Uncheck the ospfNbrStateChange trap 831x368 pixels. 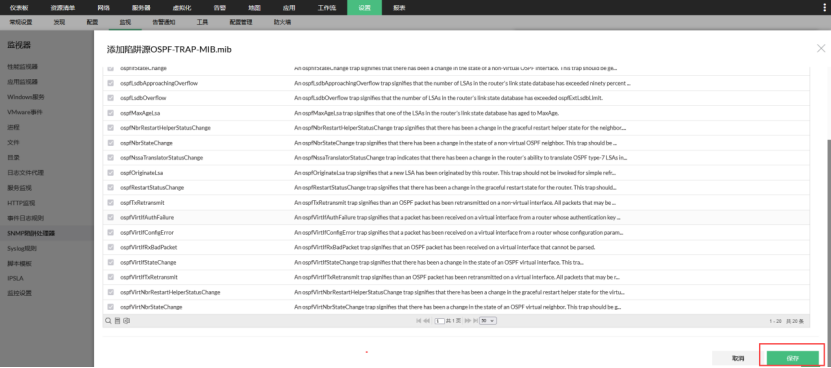click(x=111, y=143)
